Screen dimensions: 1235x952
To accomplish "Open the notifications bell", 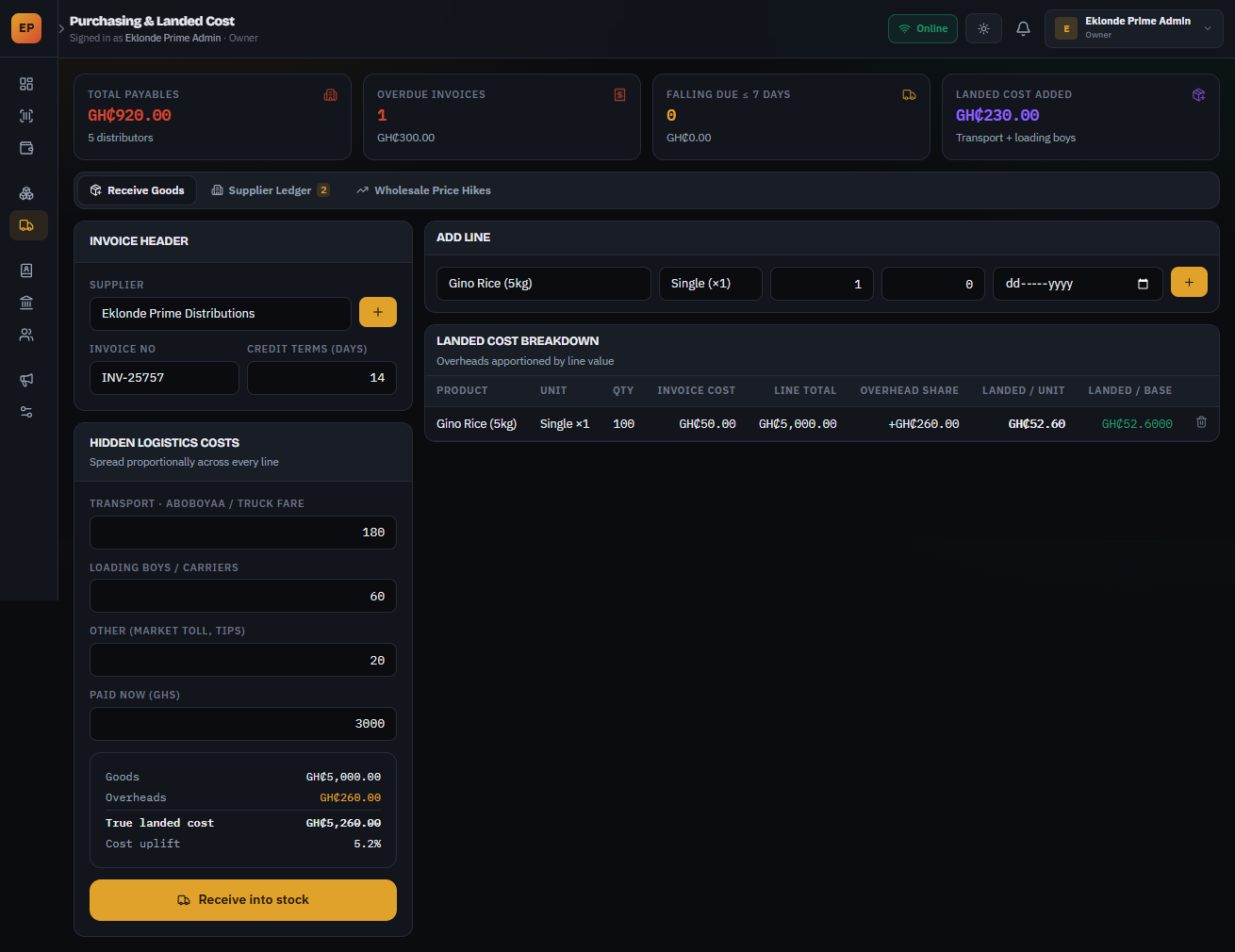I will point(1023,28).
